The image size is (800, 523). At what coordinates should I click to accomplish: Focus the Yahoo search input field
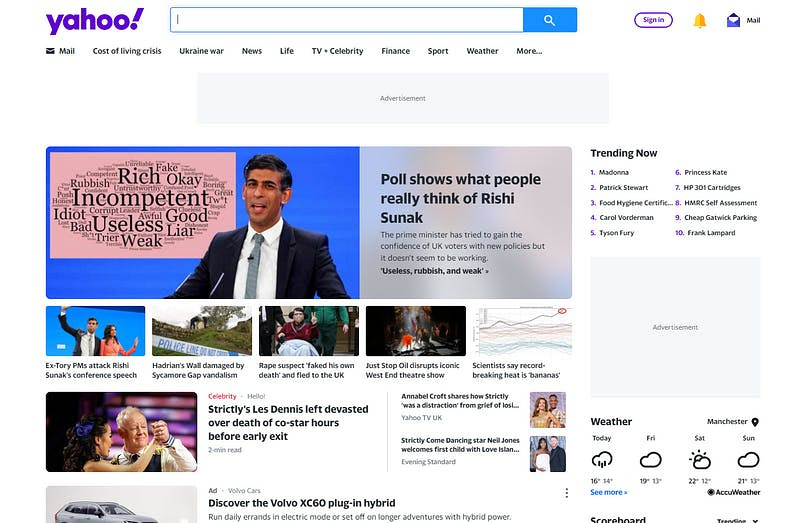point(347,20)
